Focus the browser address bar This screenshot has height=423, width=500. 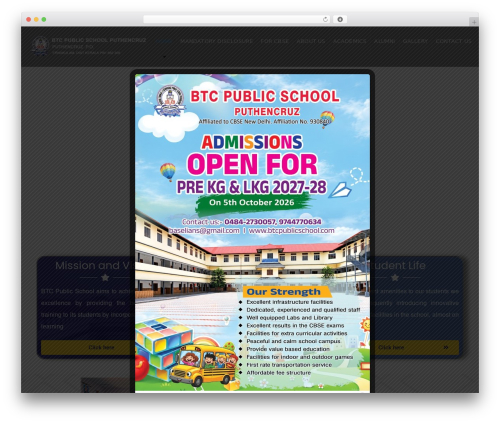[237, 19]
